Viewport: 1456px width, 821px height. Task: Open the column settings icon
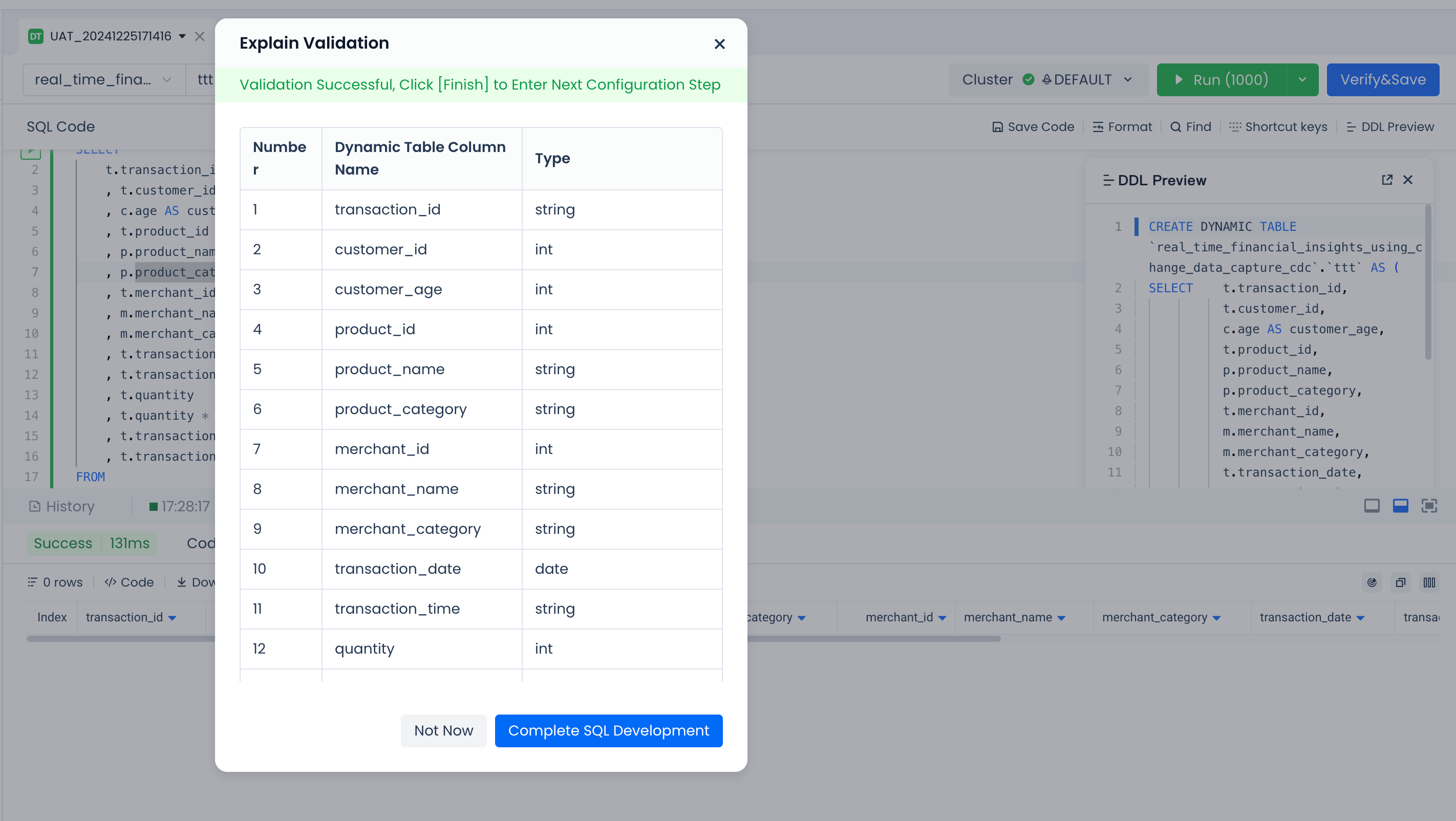1429,582
